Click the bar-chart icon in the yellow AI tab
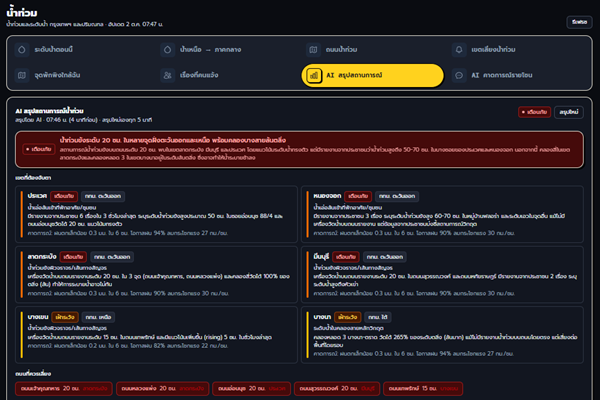The width and height of the screenshot is (600, 400). pyautogui.click(x=314, y=75)
